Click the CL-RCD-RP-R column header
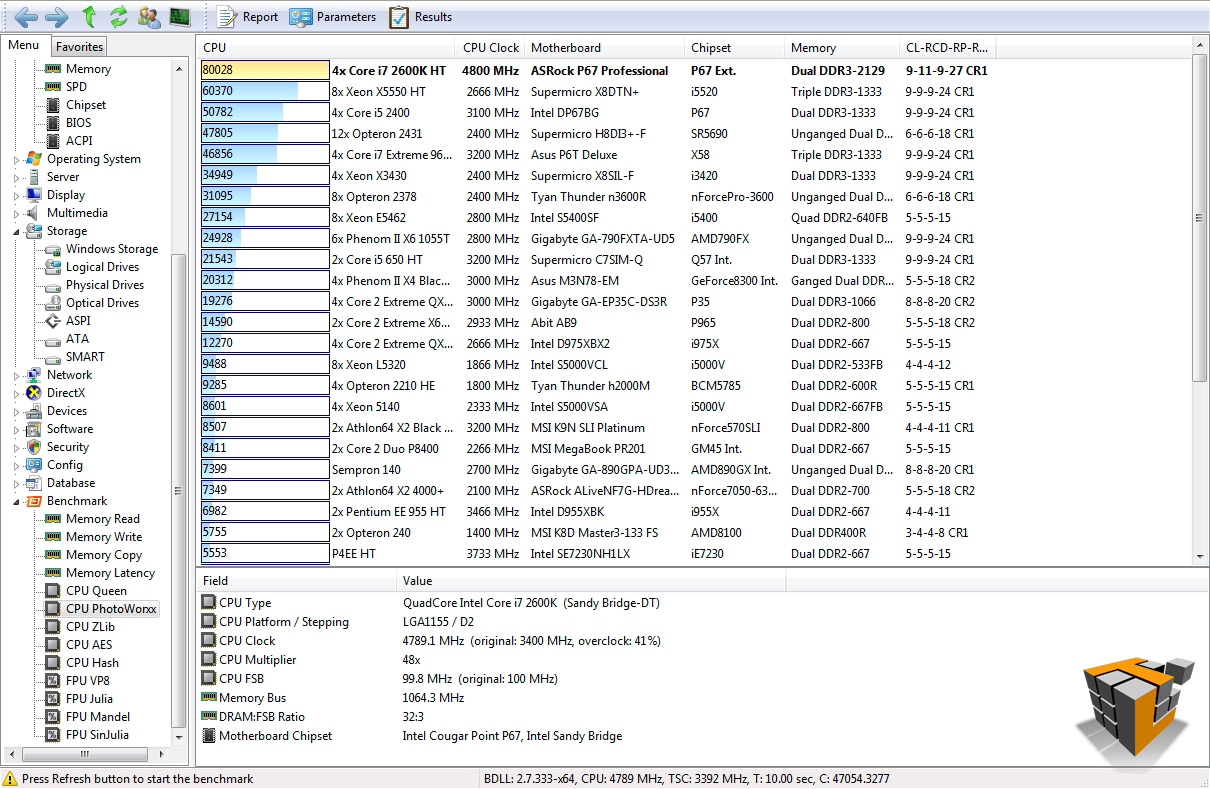The image size is (1210, 789). pyautogui.click(x=948, y=47)
